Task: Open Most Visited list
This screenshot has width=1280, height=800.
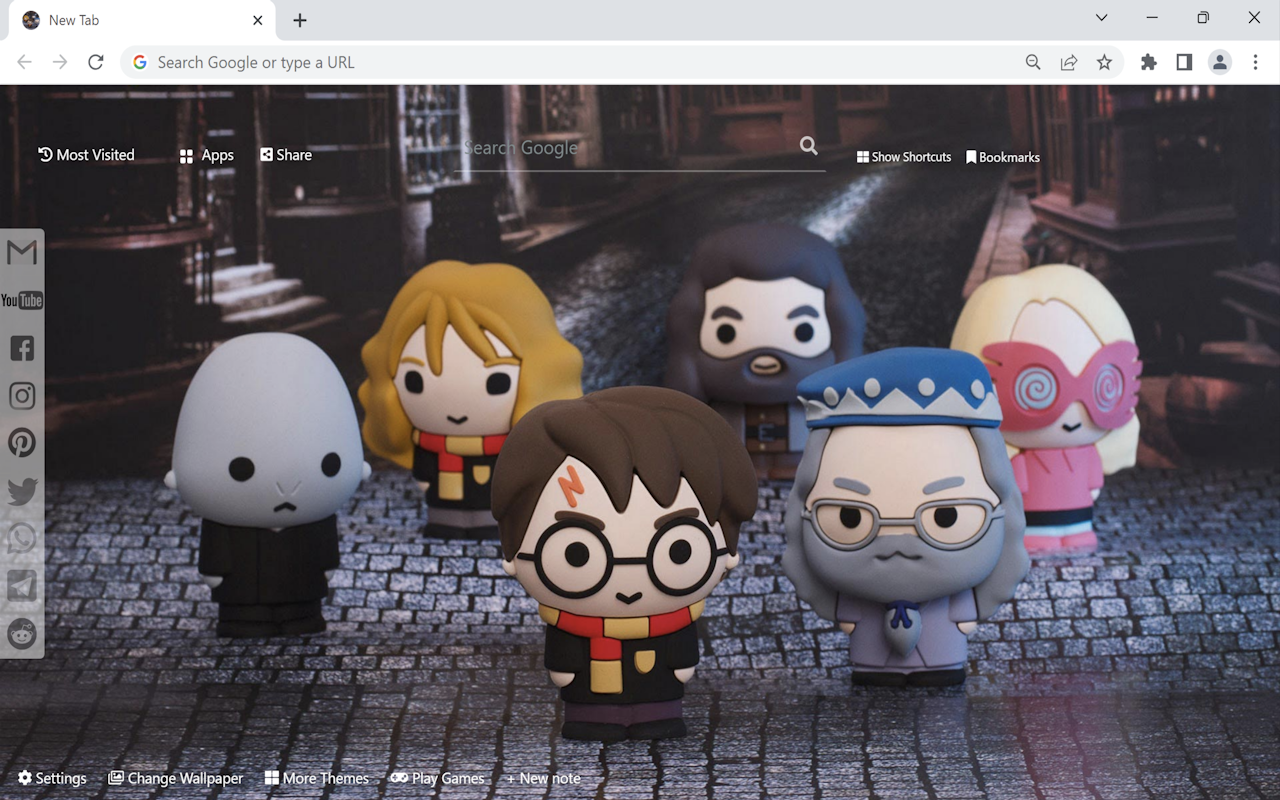Action: tap(86, 155)
